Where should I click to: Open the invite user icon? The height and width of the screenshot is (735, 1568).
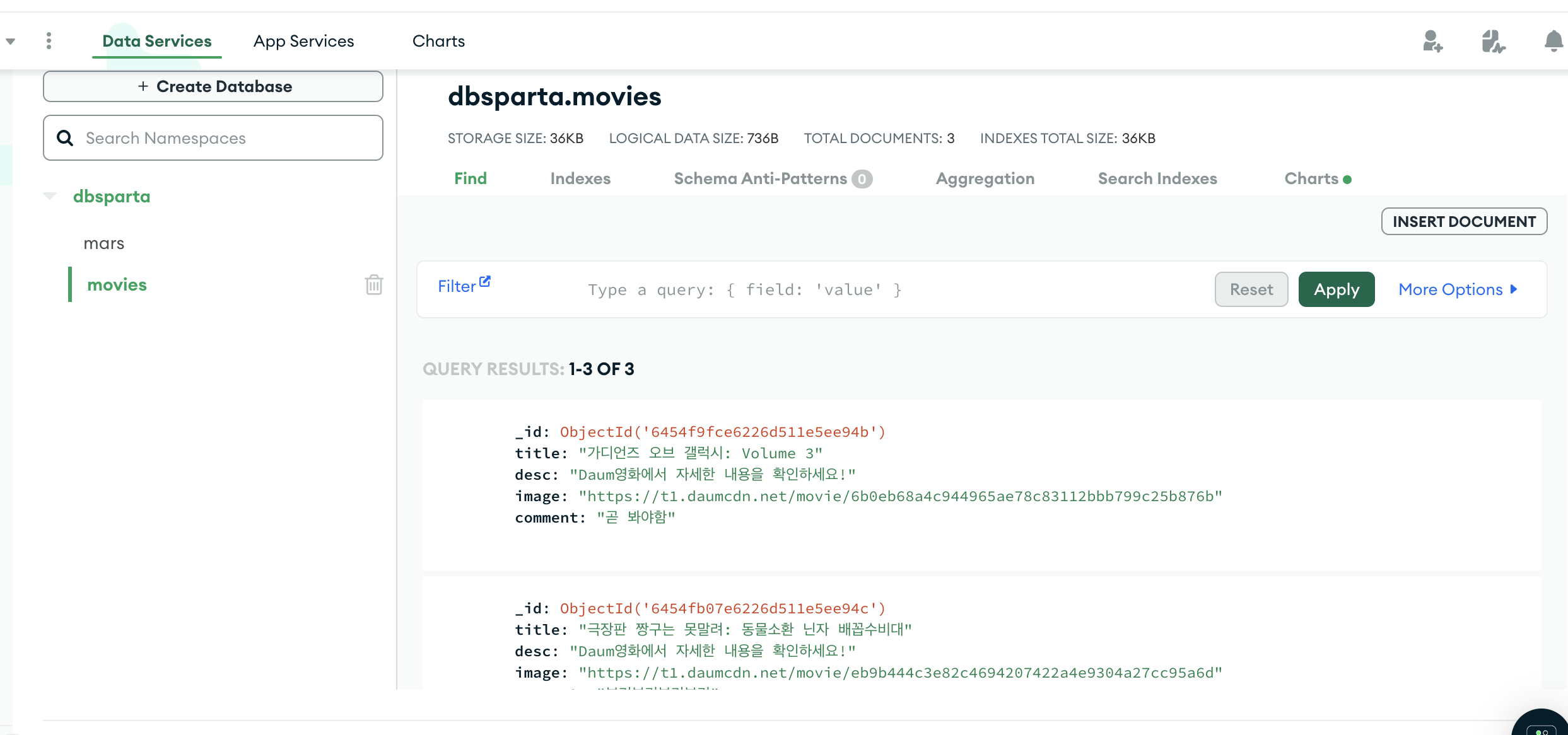(x=1432, y=42)
